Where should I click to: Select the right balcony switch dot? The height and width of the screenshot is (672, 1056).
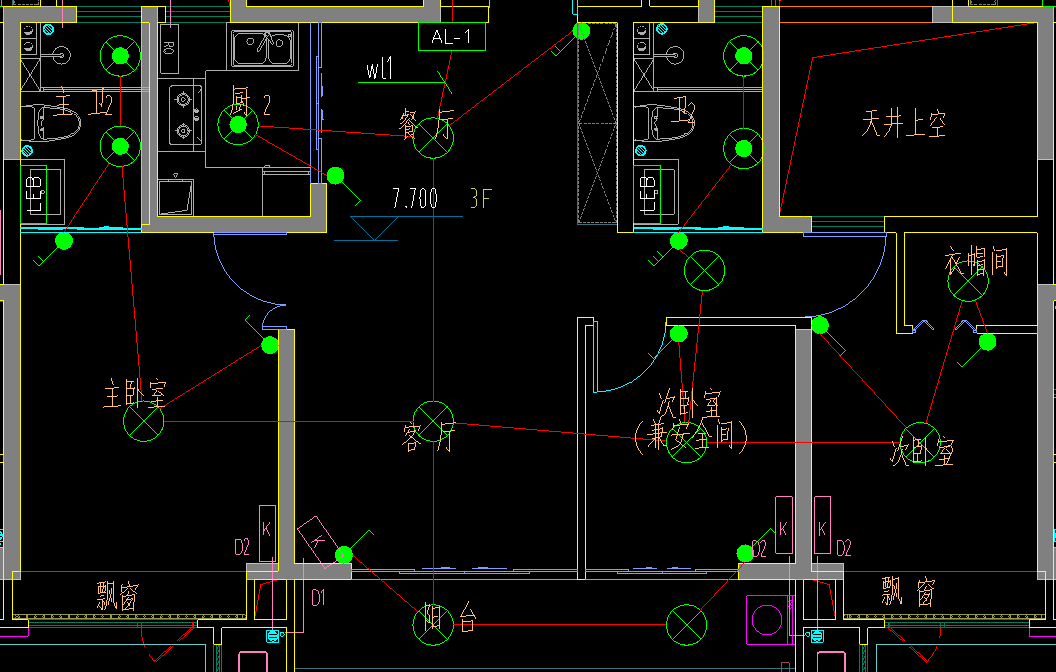click(745, 553)
